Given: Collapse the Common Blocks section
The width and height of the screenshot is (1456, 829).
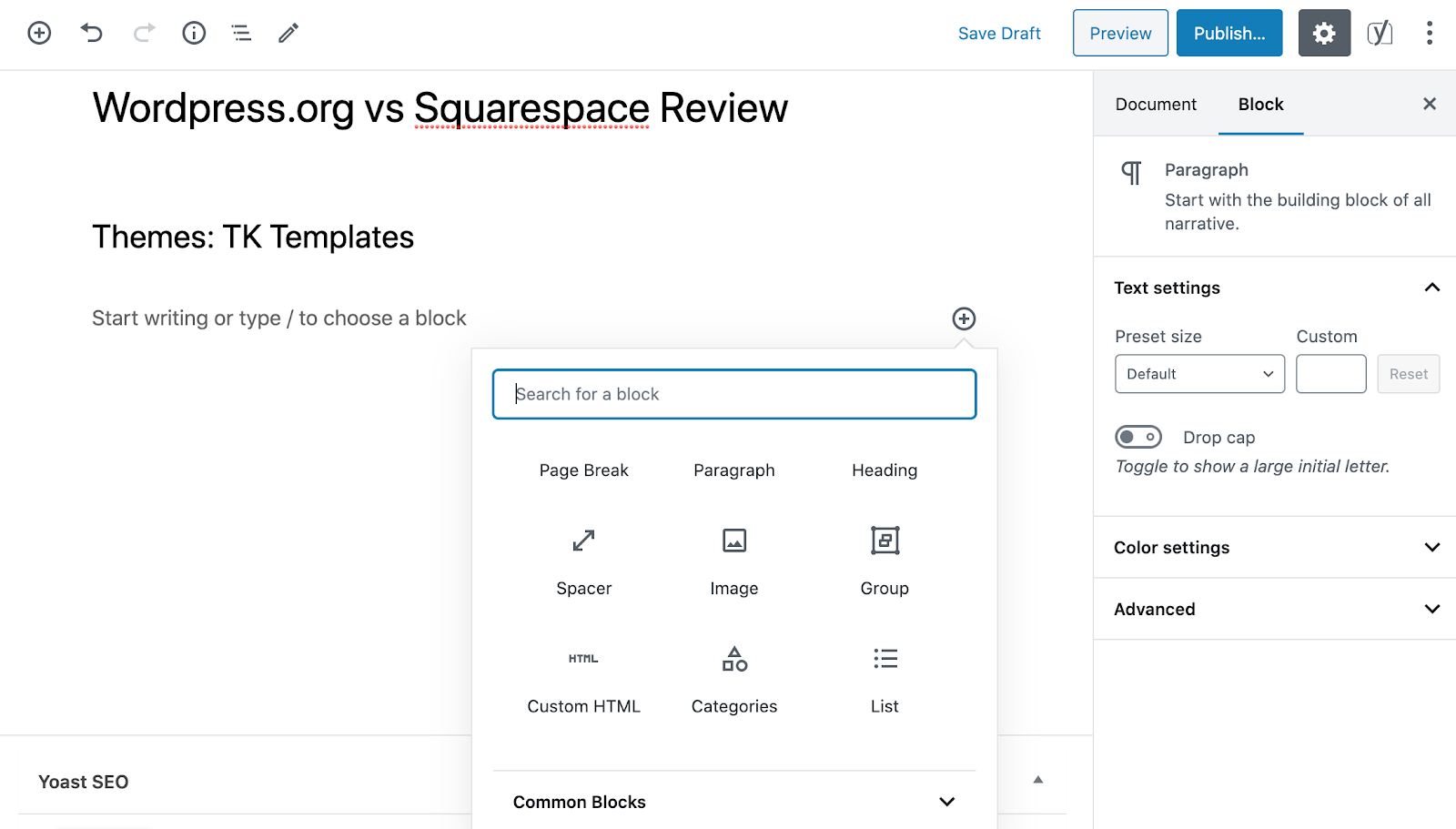Looking at the screenshot, I should pyautogui.click(x=734, y=802).
